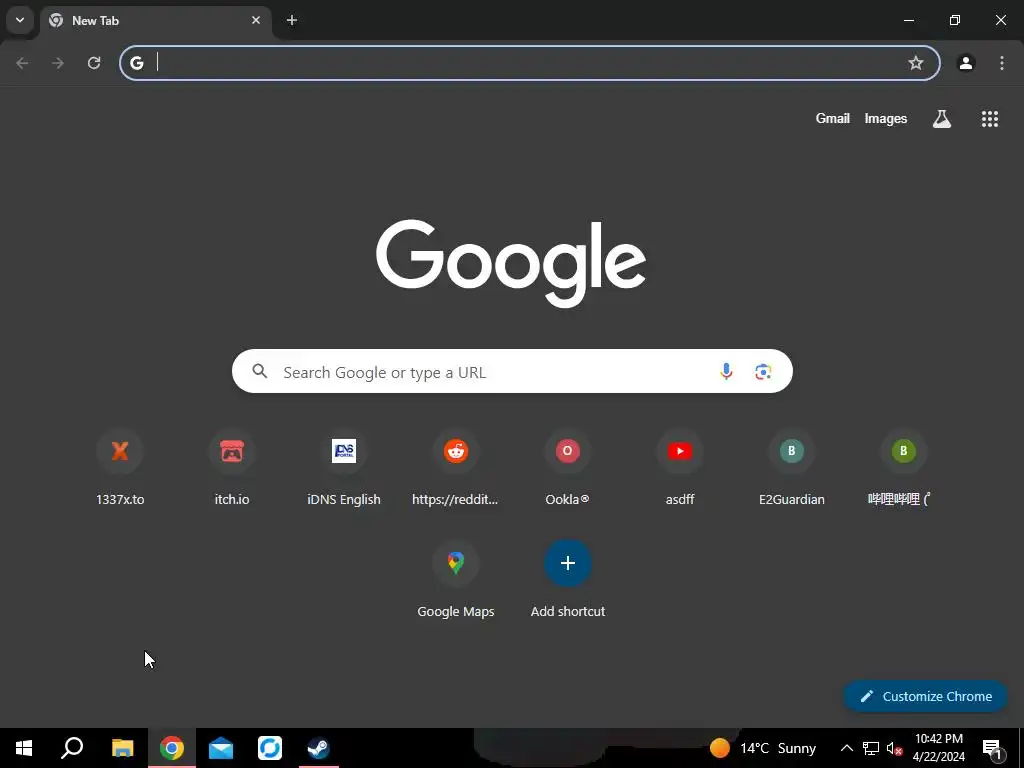This screenshot has height=768, width=1024.
Task: Open the 1337x.to shortcut
Action: (120, 468)
